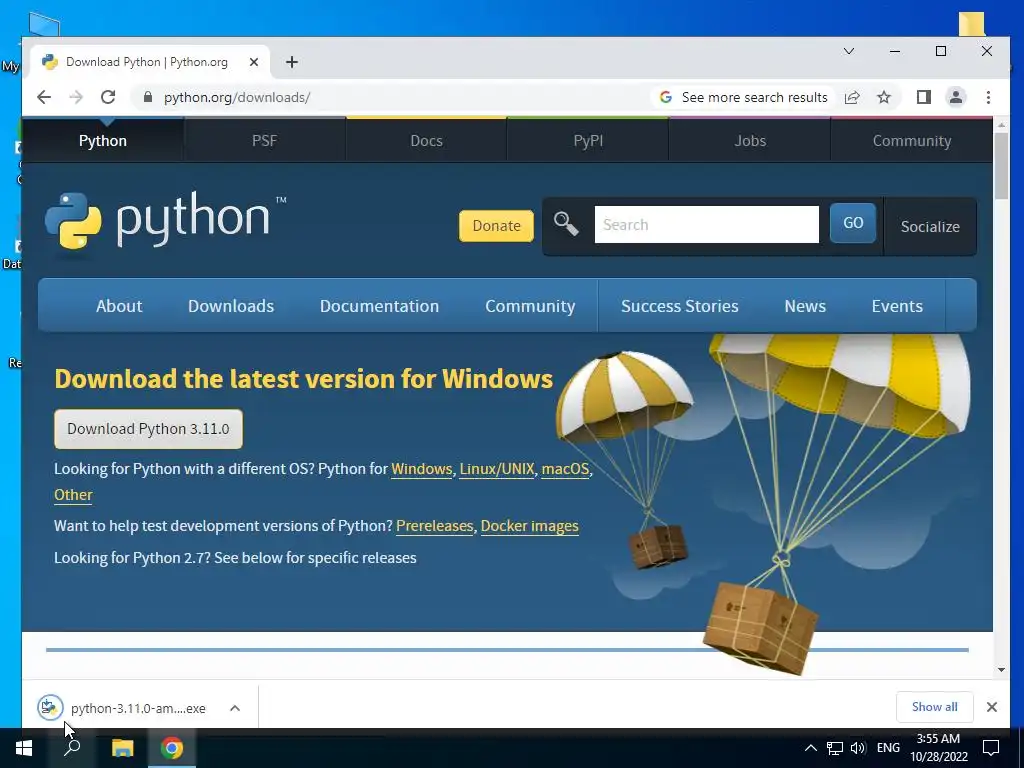Screen dimensions: 1024x768
Task: Open Windows taskbar search
Action: tap(72, 748)
